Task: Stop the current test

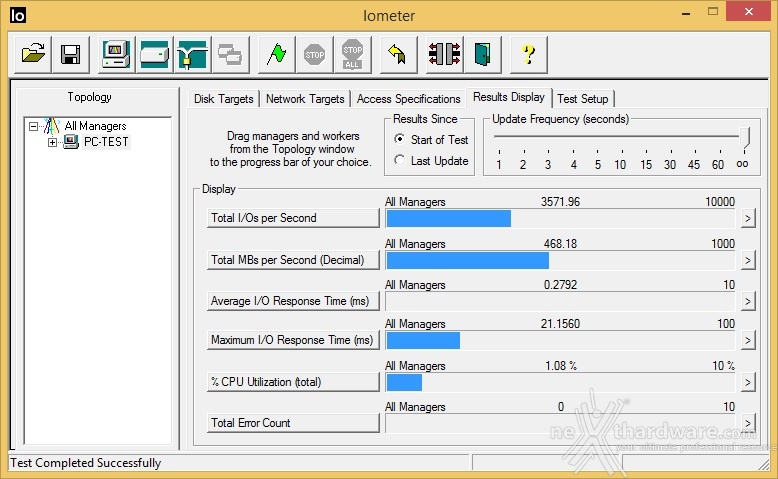Action: (x=314, y=54)
